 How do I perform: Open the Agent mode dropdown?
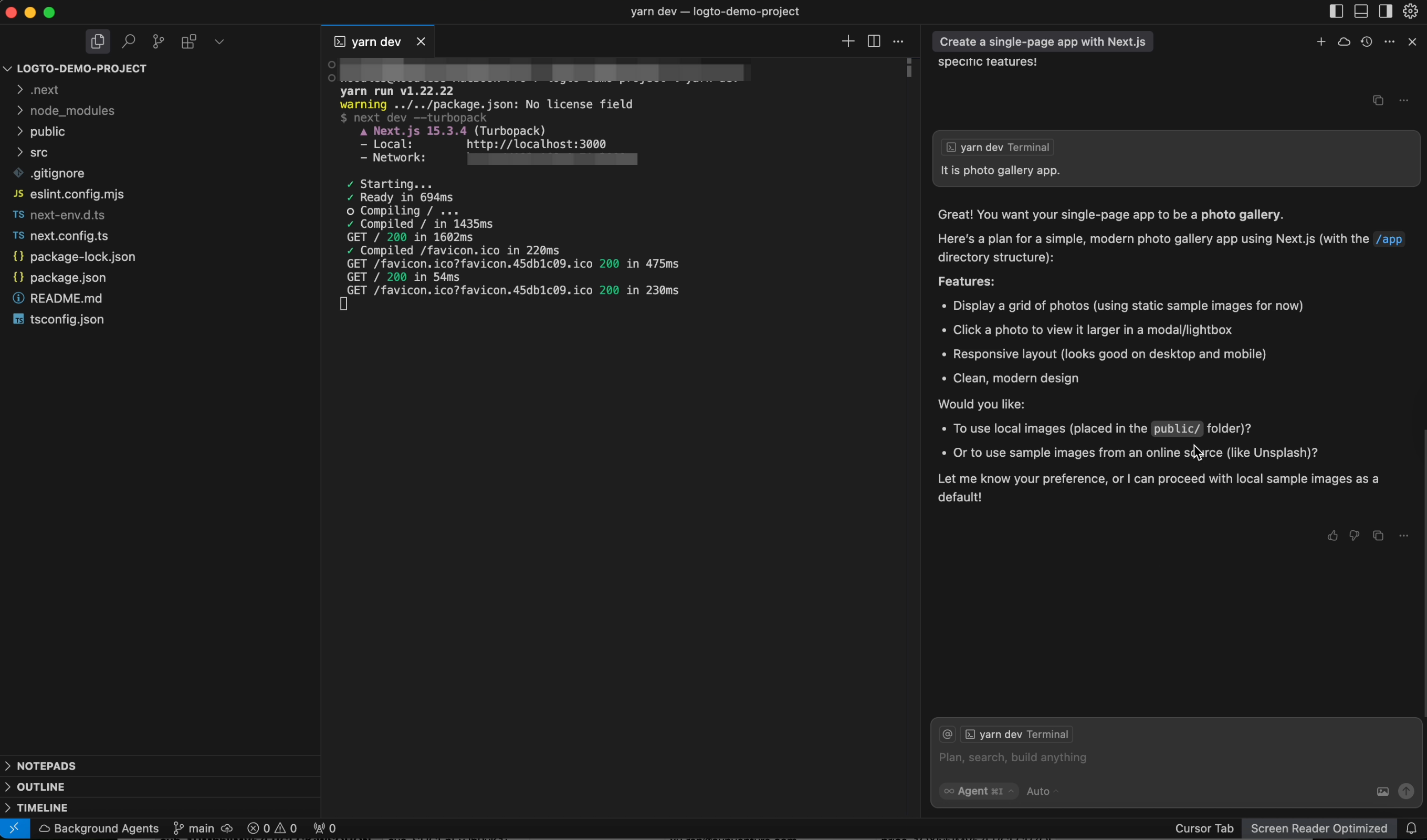click(x=979, y=791)
